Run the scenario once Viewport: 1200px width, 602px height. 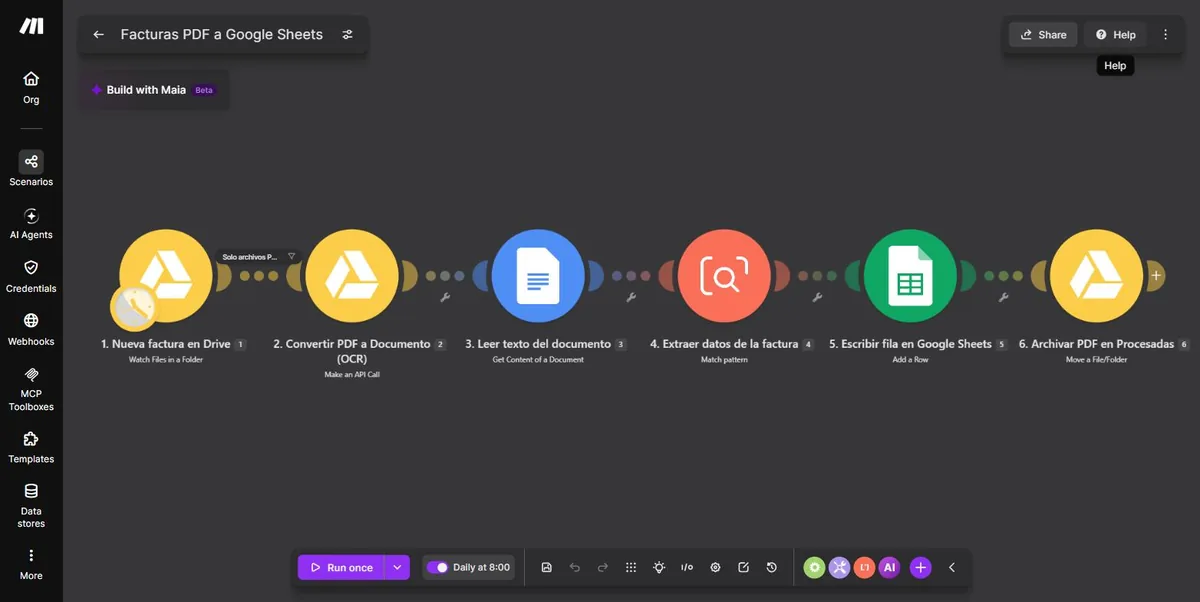point(340,567)
